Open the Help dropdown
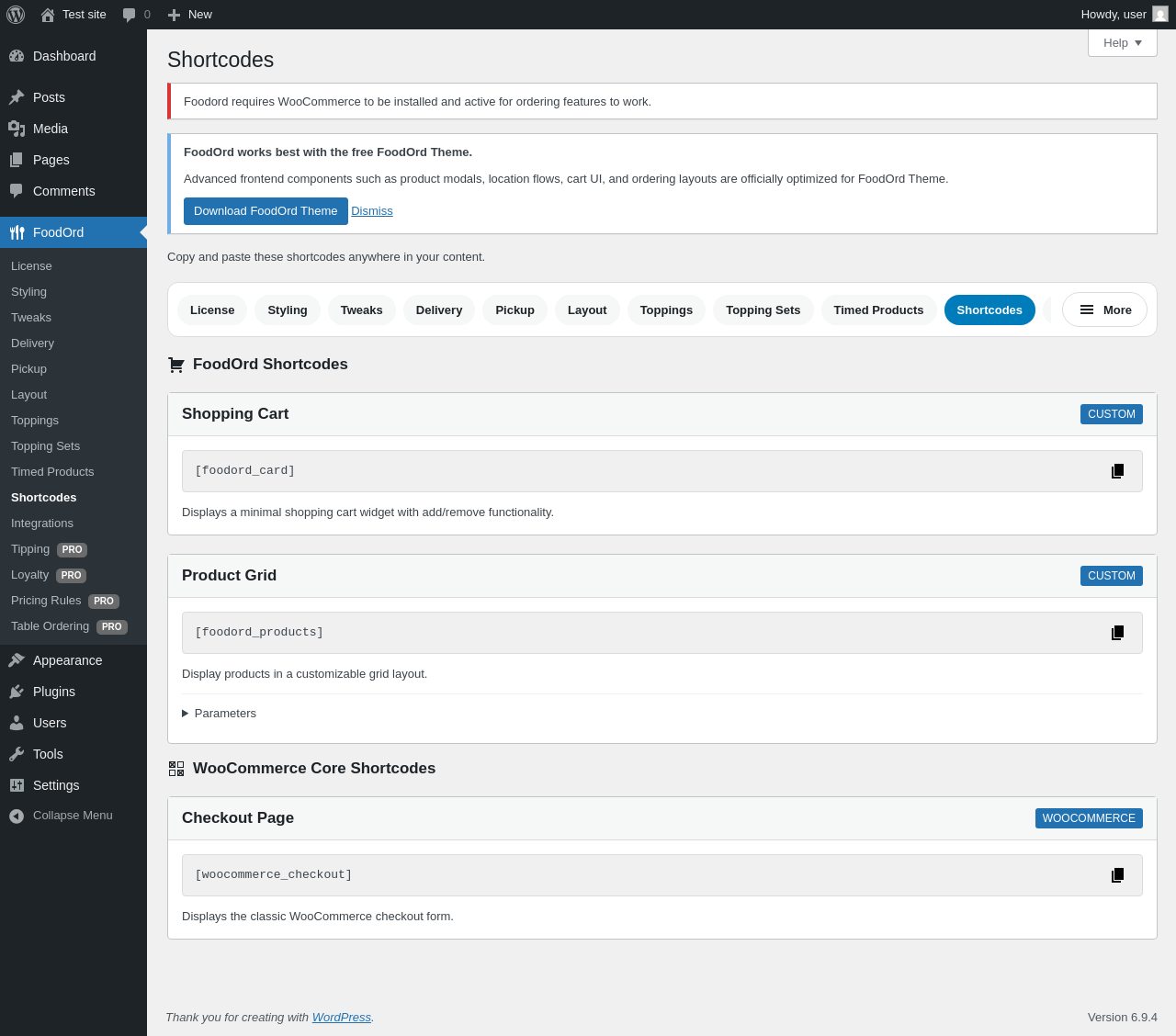The width and height of the screenshot is (1176, 1036). 1123,43
